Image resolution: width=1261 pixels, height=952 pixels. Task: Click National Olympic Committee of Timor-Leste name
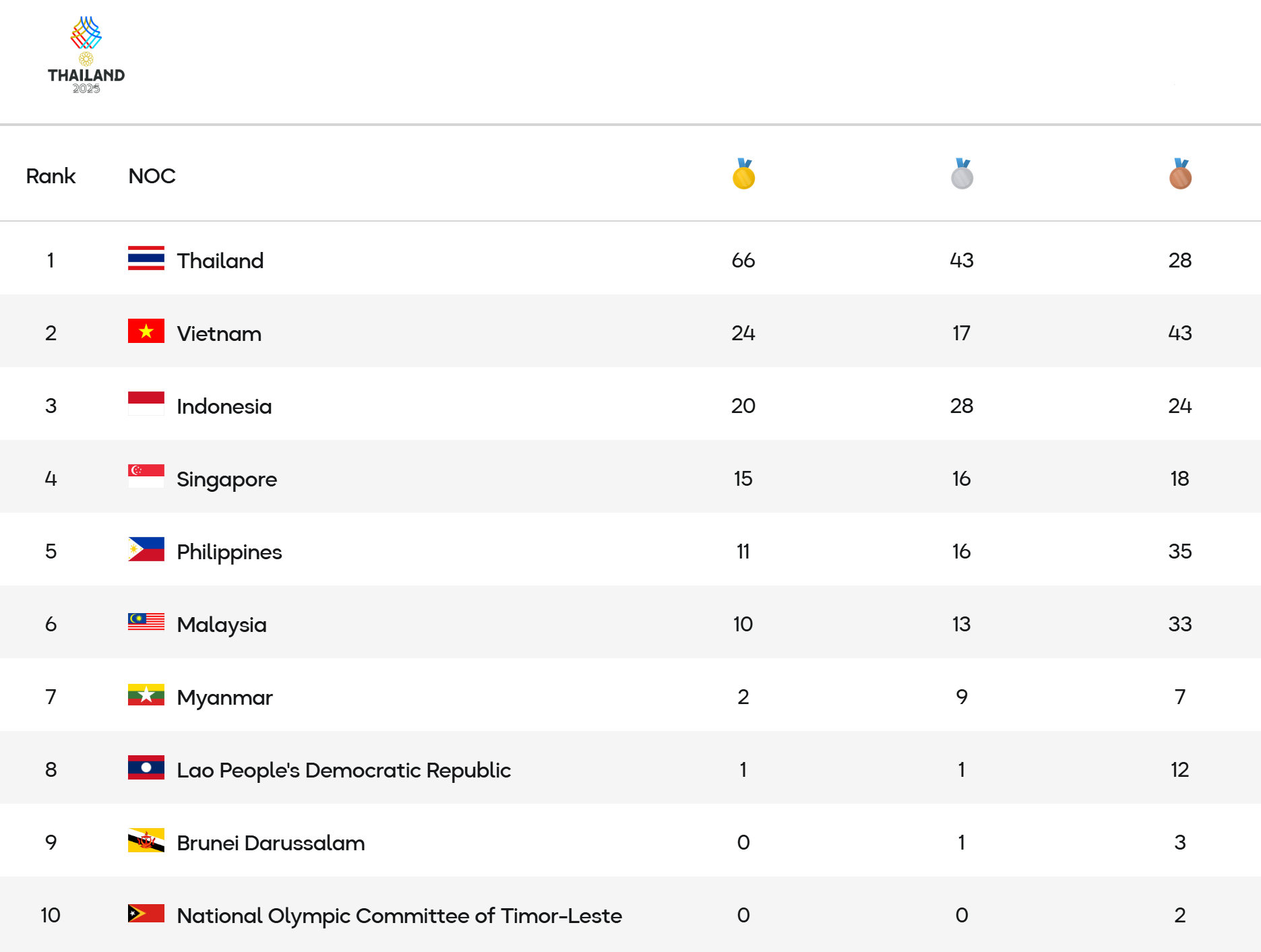click(399, 916)
